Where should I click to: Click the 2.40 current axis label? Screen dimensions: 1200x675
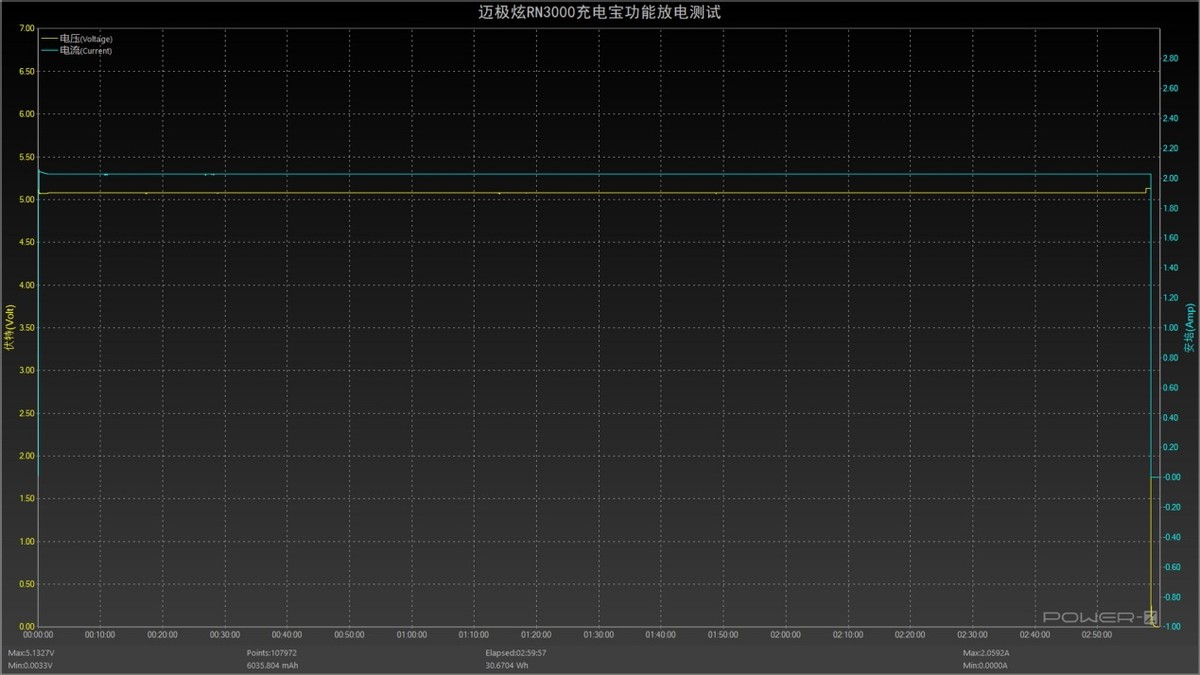1169,118
